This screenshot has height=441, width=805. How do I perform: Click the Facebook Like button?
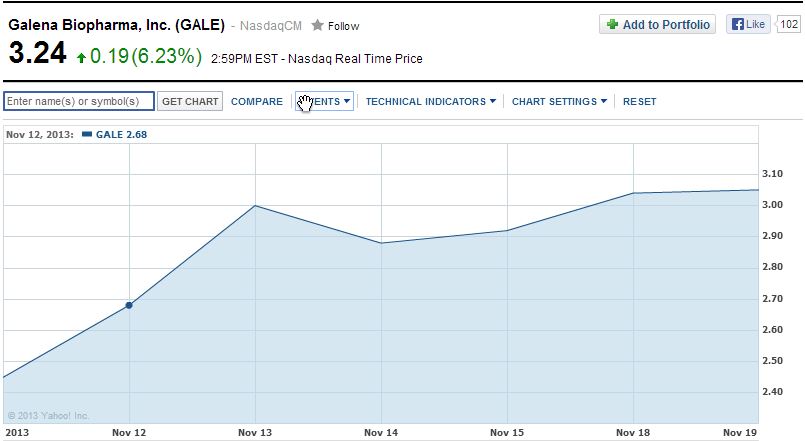(x=748, y=25)
